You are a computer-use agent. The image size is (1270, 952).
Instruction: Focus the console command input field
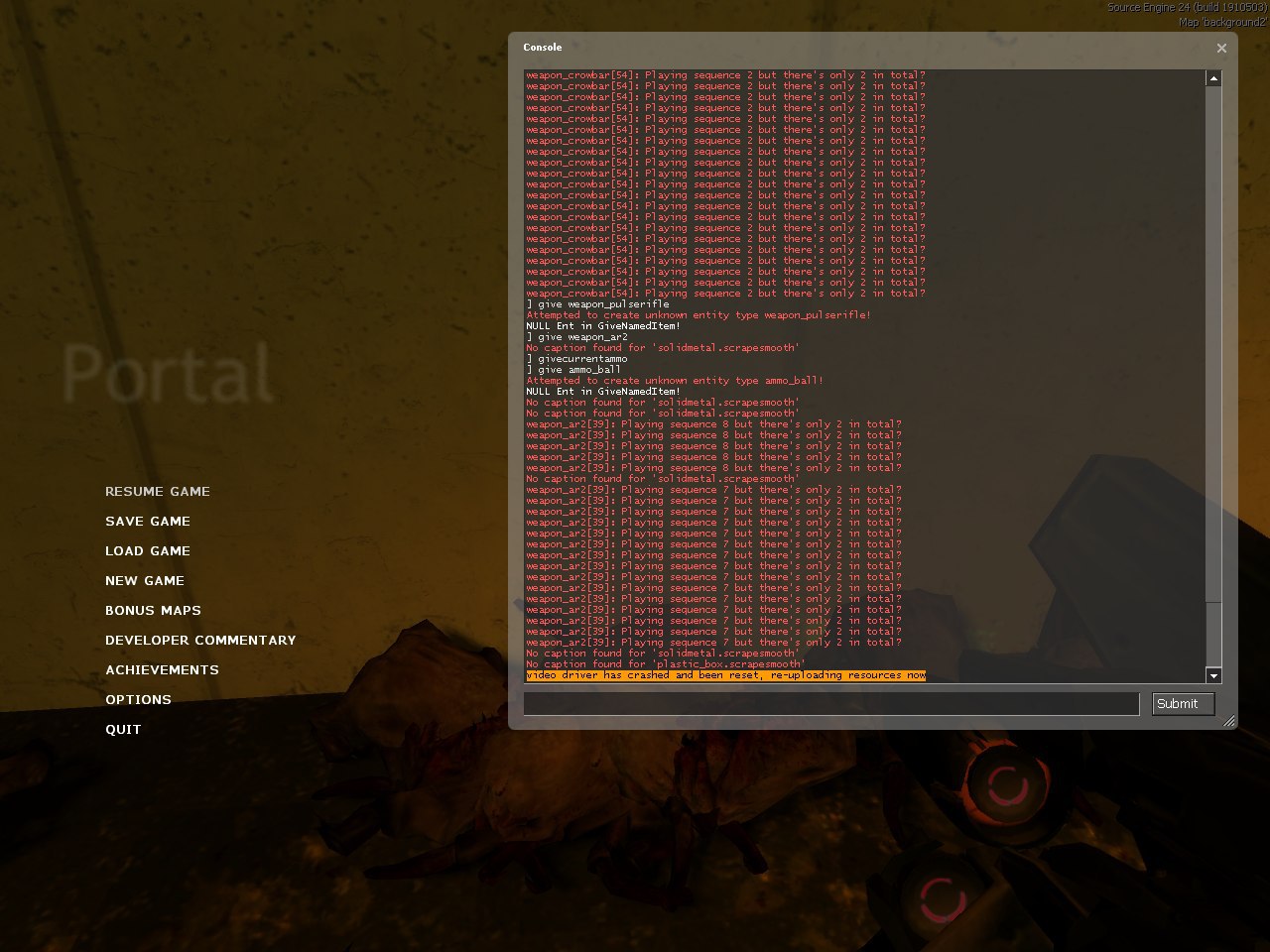(831, 704)
